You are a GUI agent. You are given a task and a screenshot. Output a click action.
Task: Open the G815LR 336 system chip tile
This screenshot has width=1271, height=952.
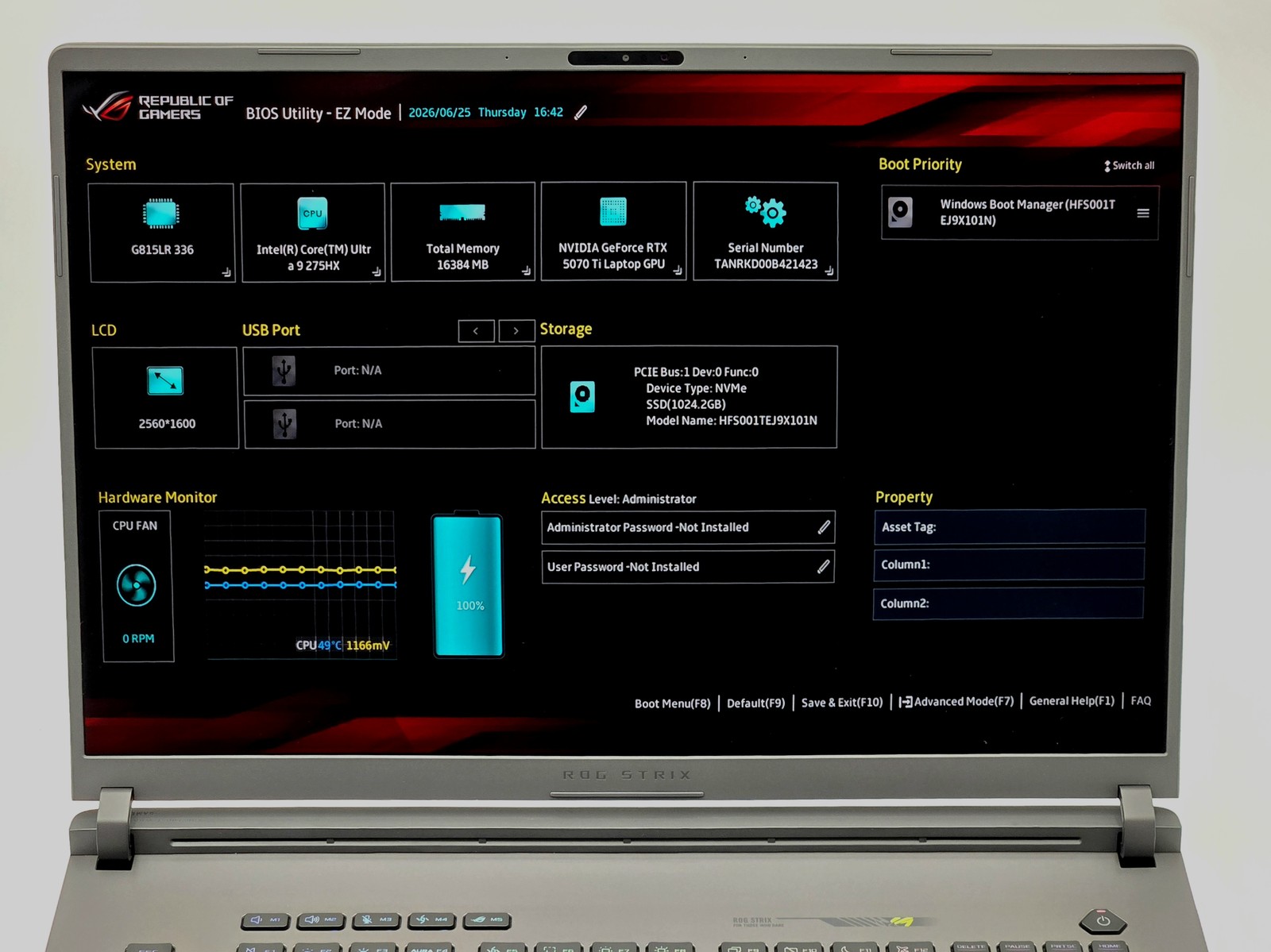162,233
